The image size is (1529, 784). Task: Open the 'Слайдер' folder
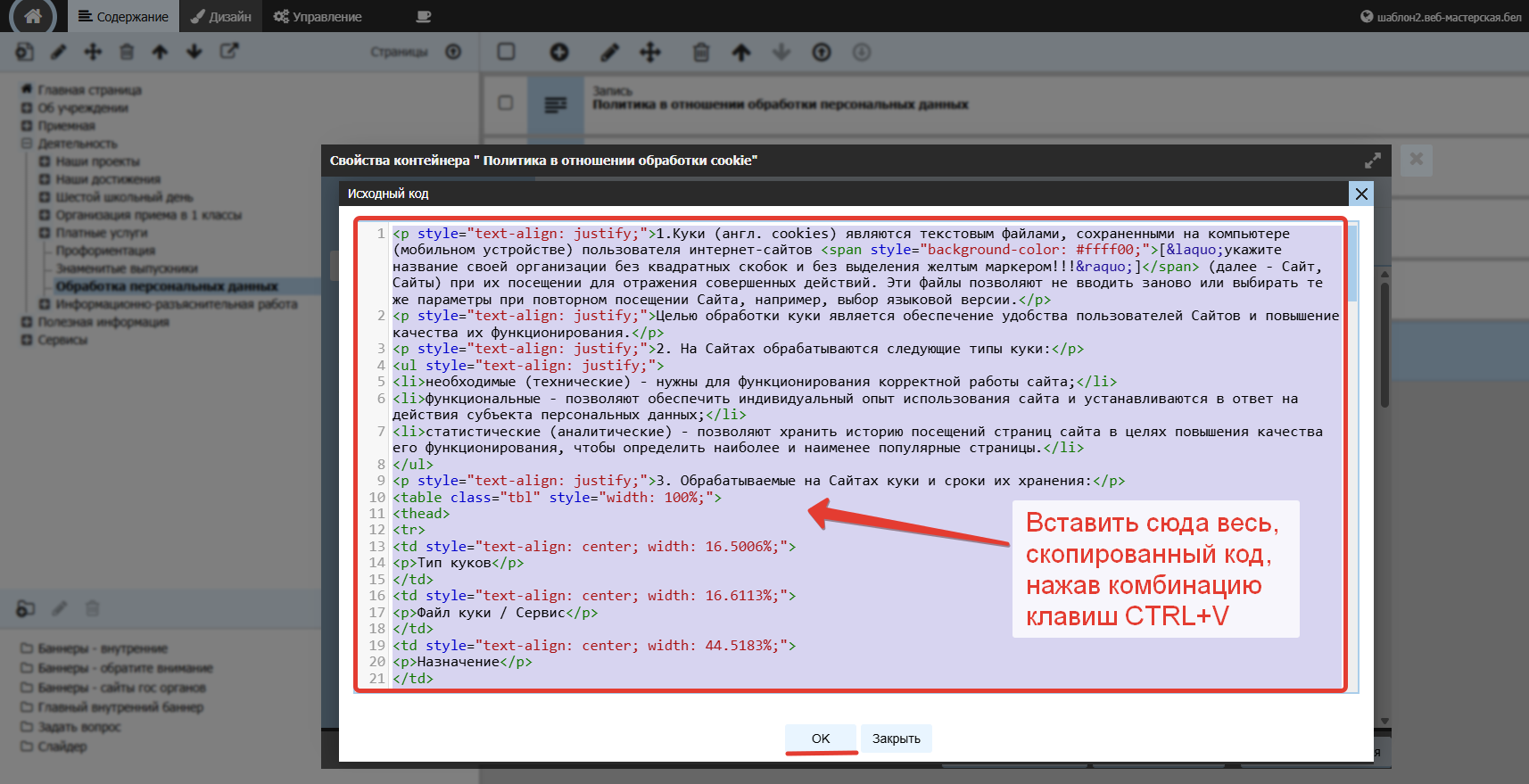click(62, 747)
